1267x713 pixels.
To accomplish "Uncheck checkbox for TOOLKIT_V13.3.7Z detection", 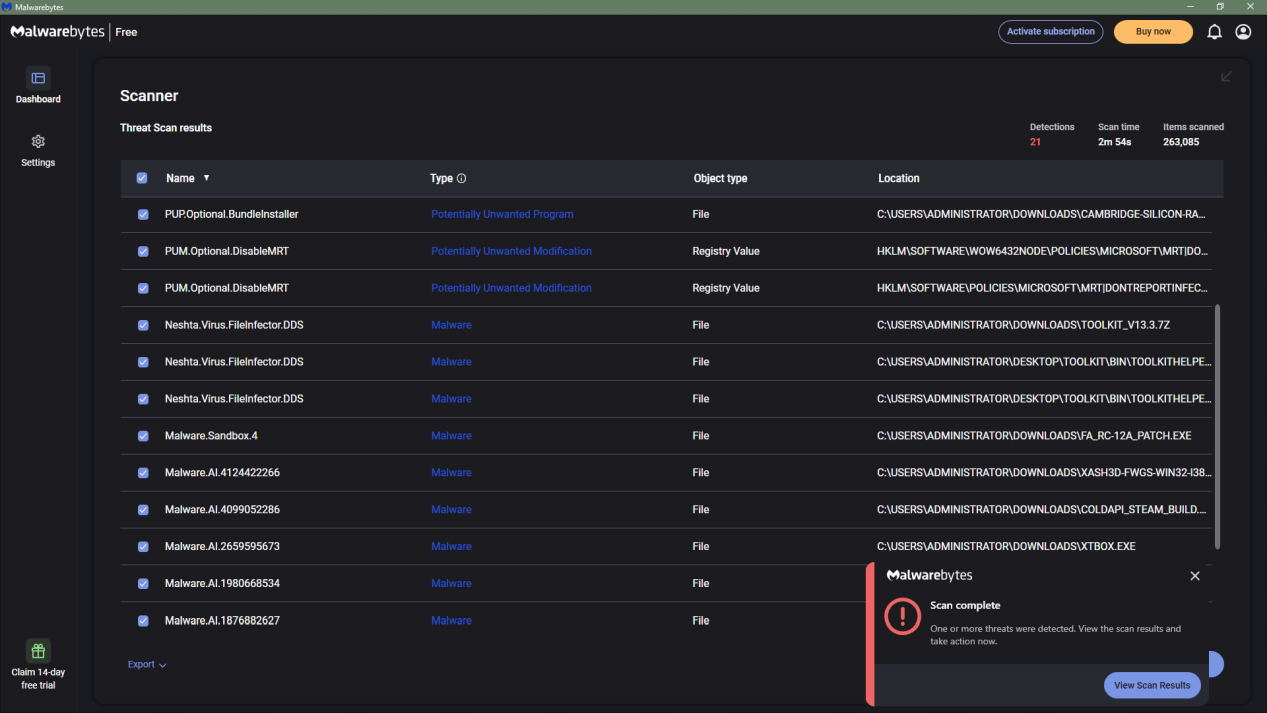I will point(143,325).
